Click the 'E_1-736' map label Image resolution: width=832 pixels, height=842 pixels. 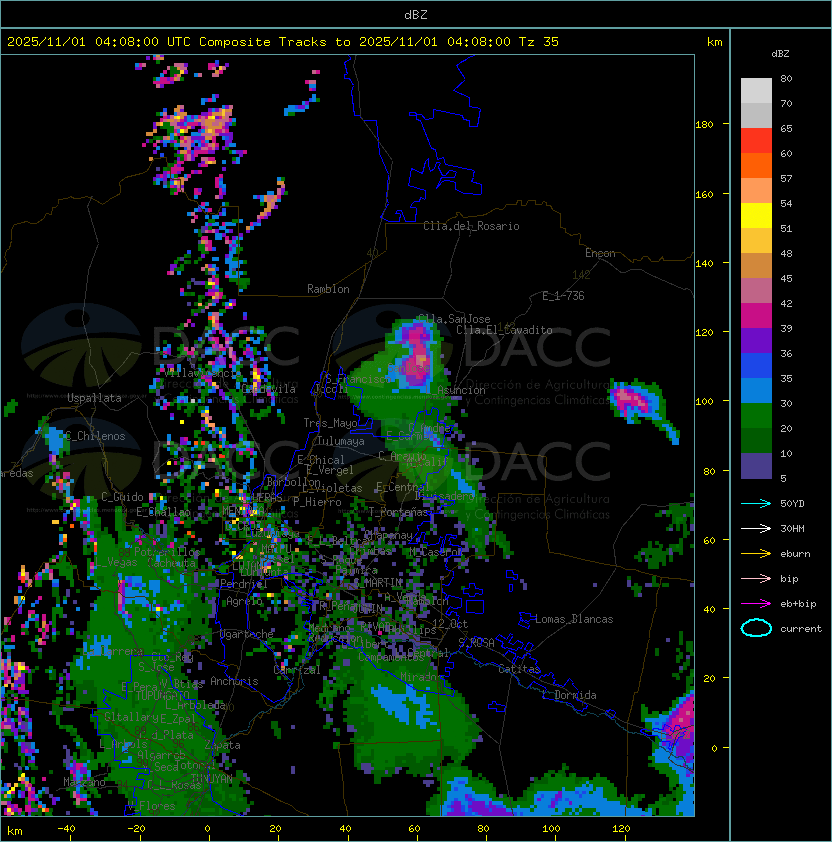pyautogui.click(x=563, y=296)
